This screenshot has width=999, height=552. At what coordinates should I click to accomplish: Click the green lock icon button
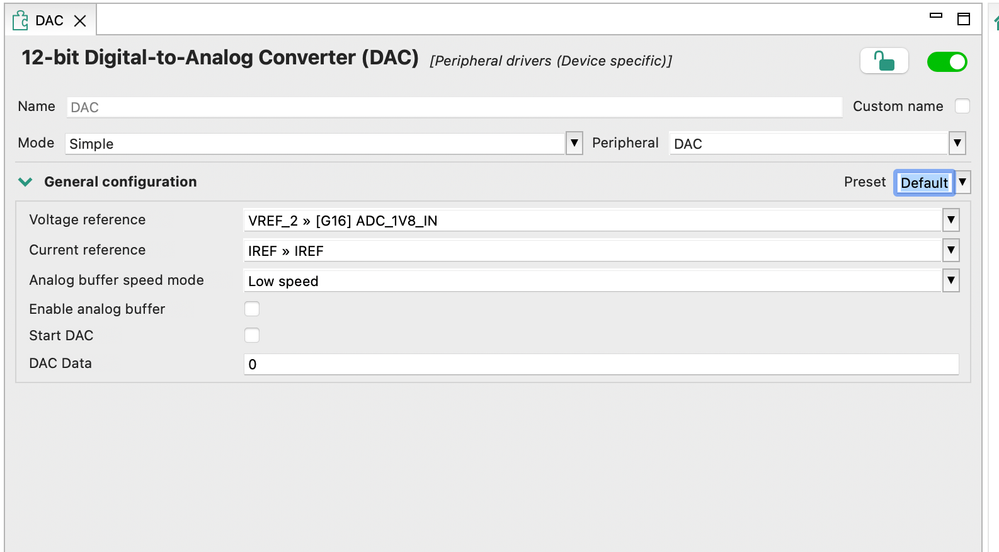coord(884,62)
